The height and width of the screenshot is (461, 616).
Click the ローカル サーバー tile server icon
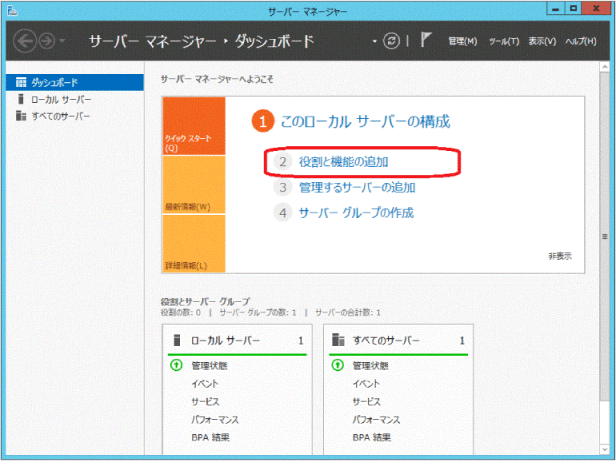click(x=177, y=340)
